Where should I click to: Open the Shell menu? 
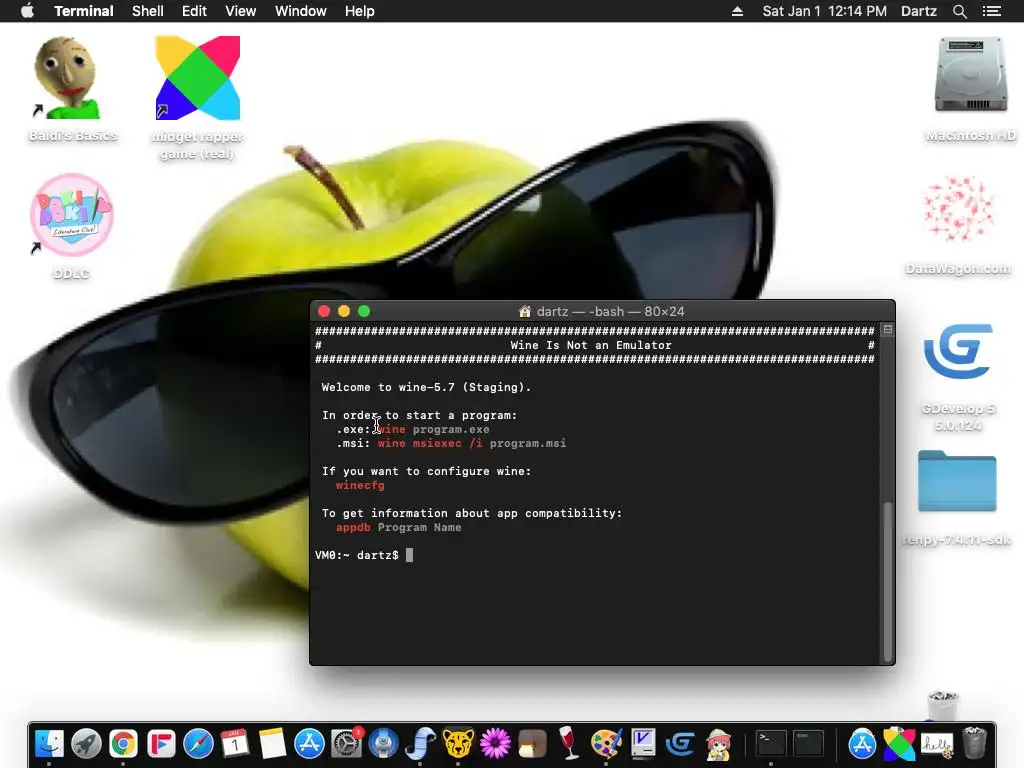(148, 11)
